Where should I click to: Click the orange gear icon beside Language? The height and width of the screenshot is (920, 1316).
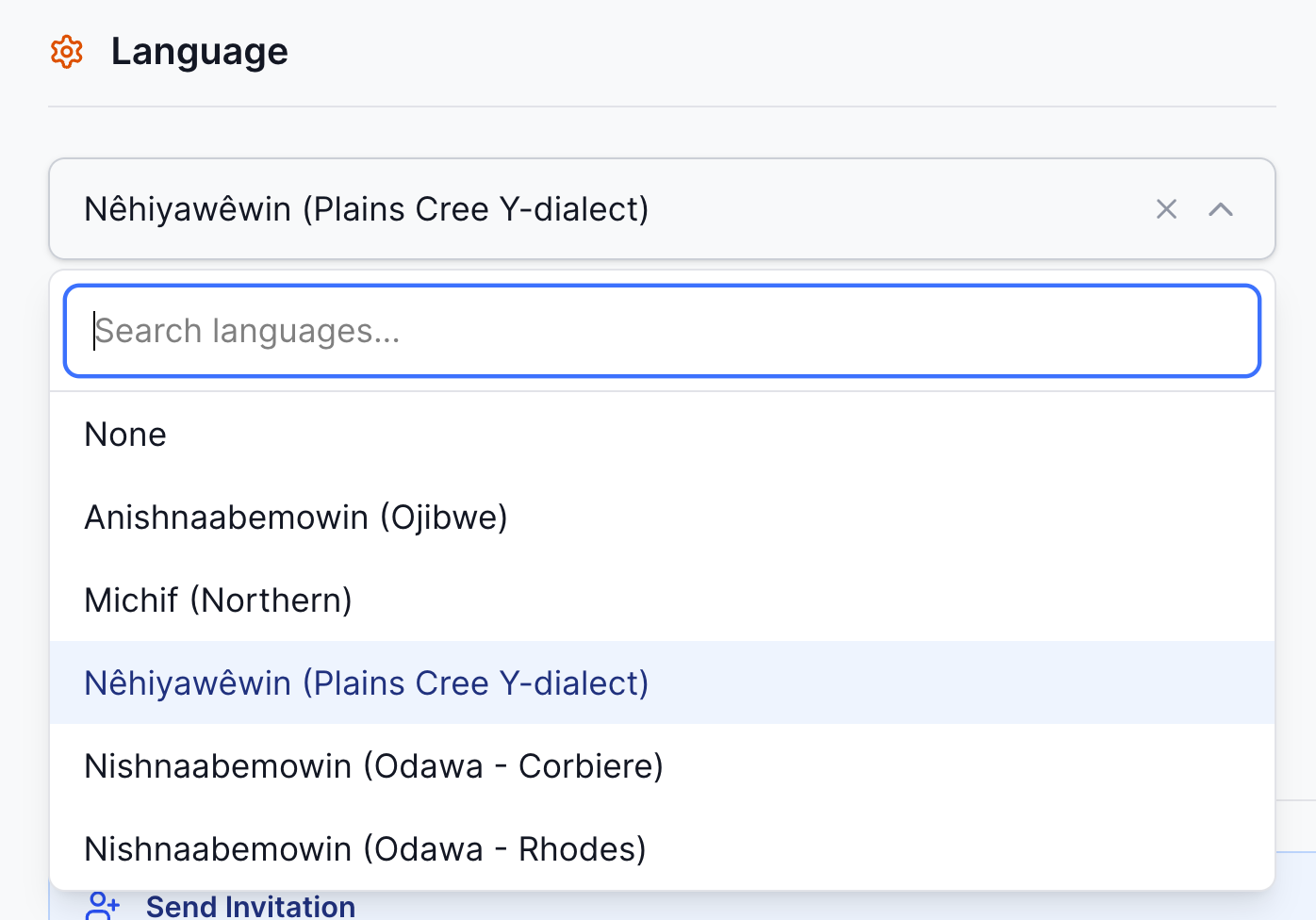(x=67, y=52)
